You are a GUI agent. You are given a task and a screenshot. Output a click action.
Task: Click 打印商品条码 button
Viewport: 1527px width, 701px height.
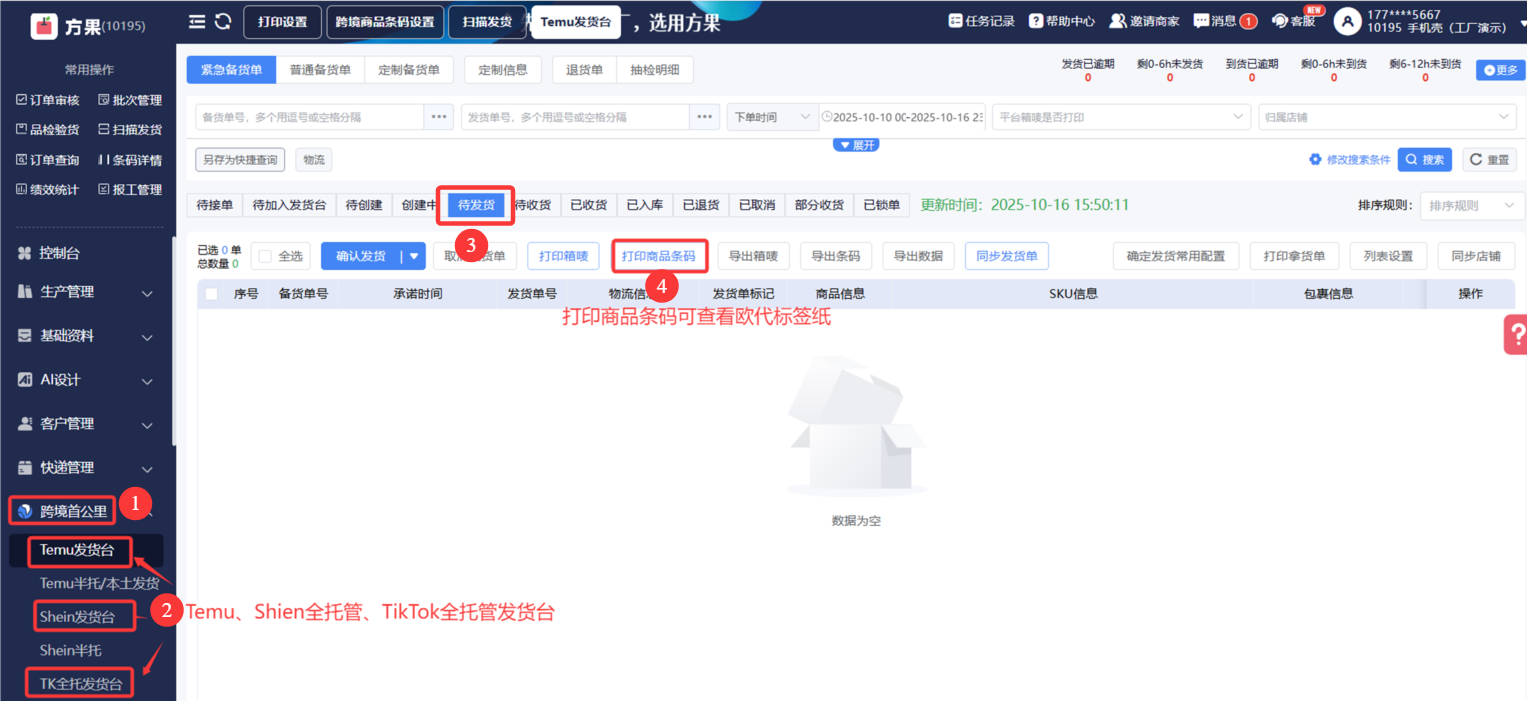click(658, 256)
